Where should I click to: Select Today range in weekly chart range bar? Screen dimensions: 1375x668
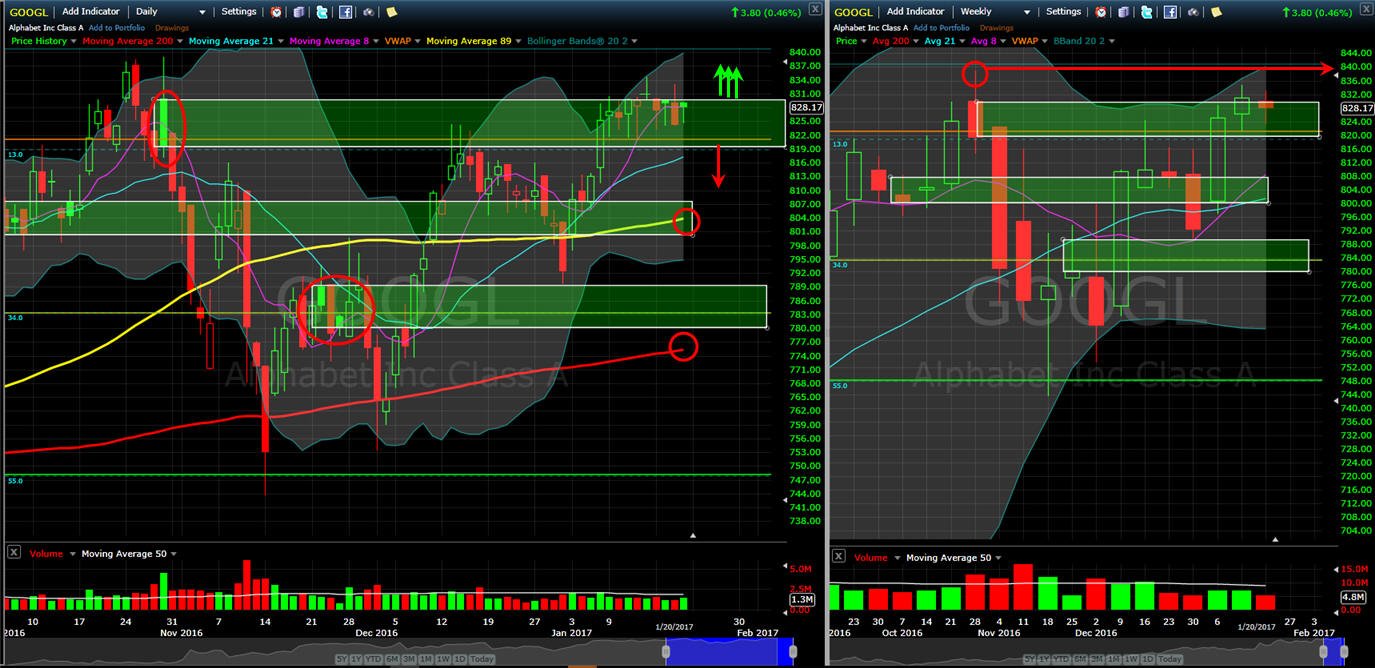tap(1169, 660)
